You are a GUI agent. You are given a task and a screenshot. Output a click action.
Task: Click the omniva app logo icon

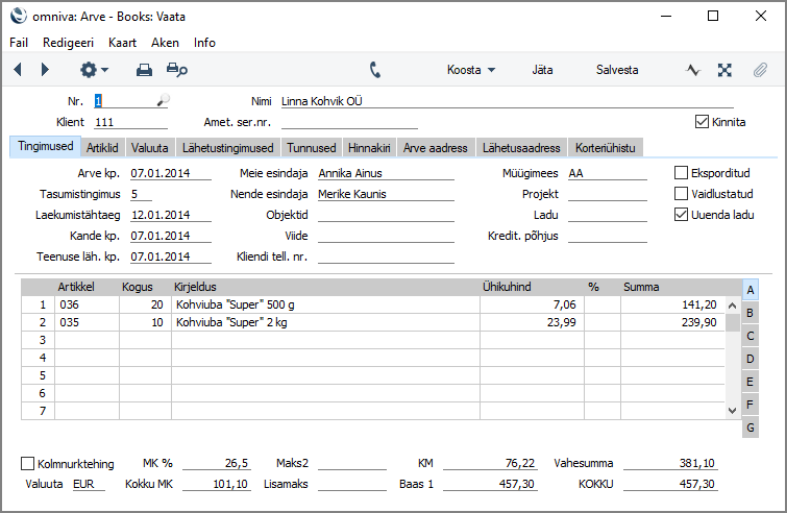pos(19,16)
